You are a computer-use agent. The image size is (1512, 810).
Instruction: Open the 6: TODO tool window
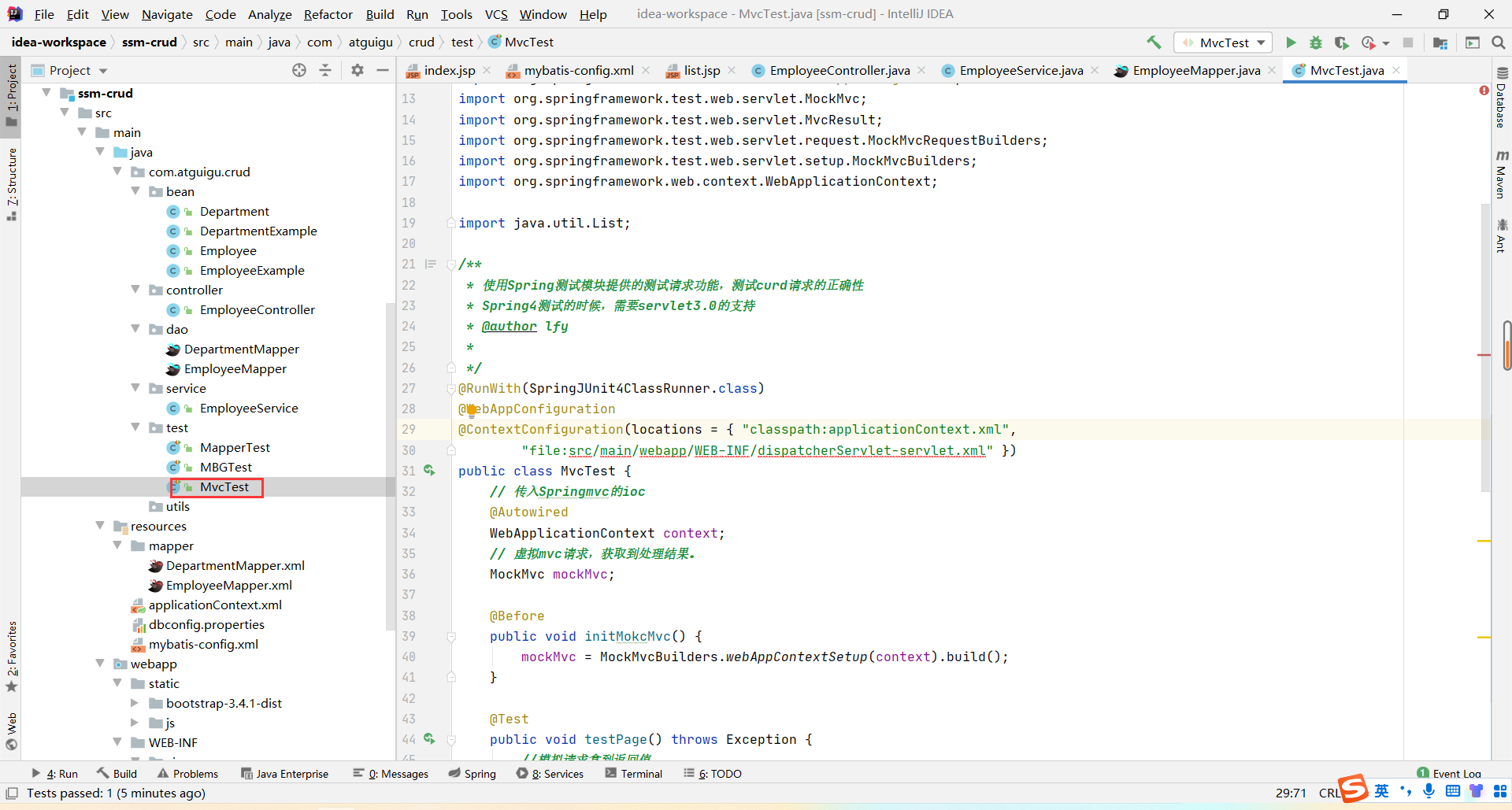coord(713,774)
